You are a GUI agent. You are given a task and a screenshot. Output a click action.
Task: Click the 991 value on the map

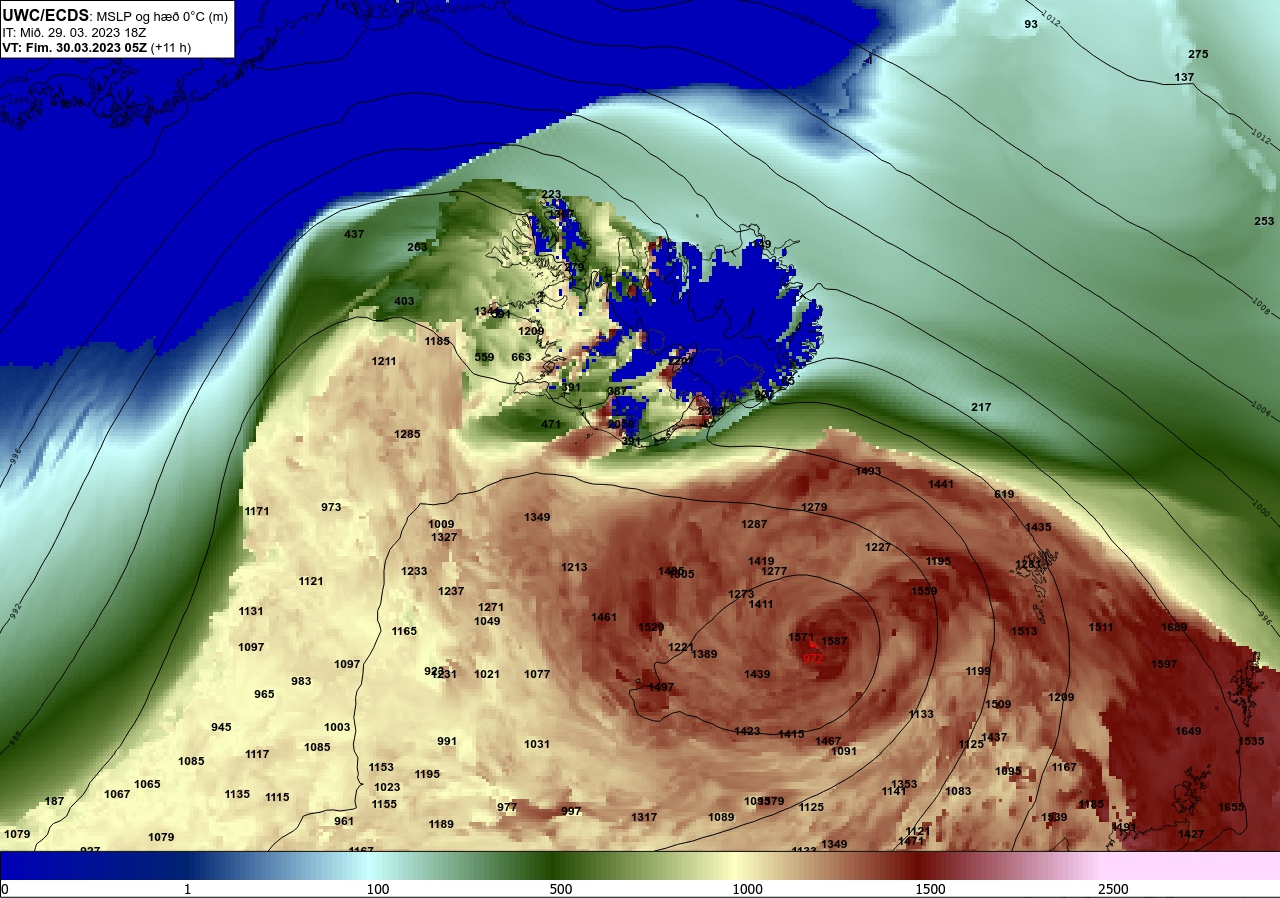coord(447,741)
